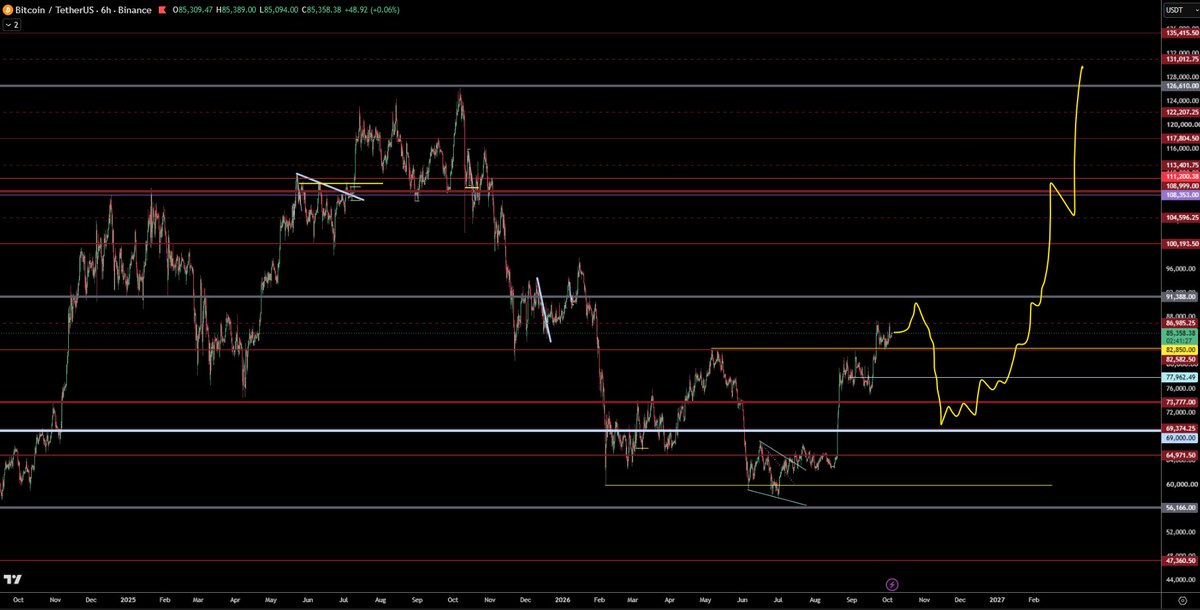
Task: Click the 117,804.50 price level label
Action: click(1181, 138)
